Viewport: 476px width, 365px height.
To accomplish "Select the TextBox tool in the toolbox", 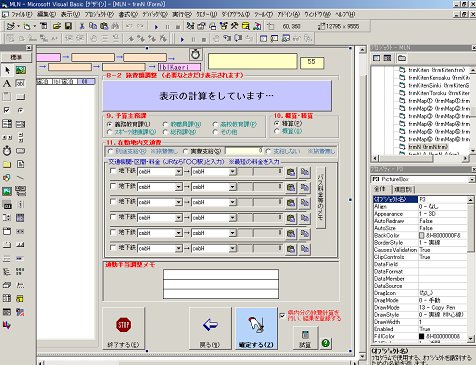I will (x=20, y=83).
